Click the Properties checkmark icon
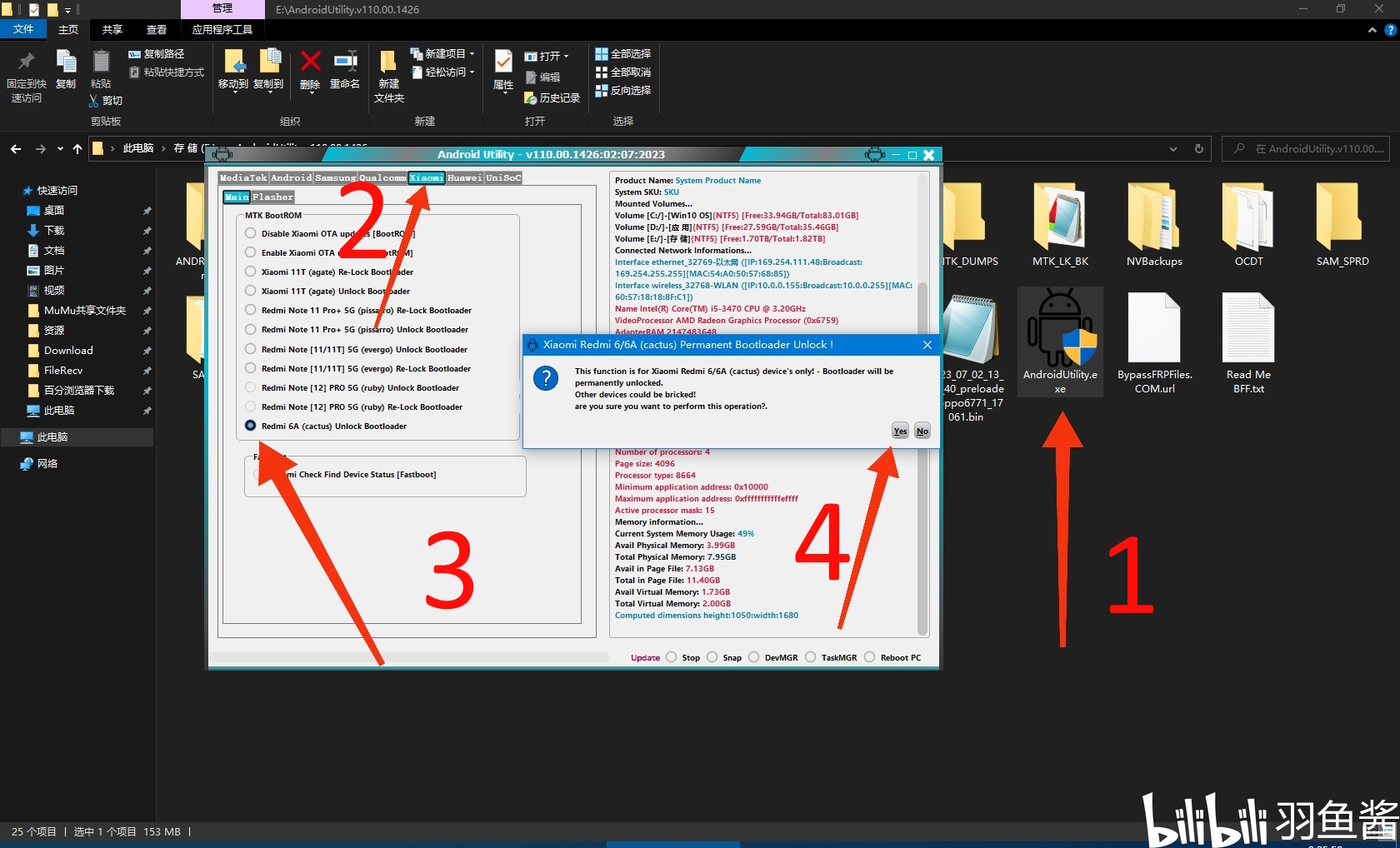1400x848 pixels. pyautogui.click(x=503, y=62)
